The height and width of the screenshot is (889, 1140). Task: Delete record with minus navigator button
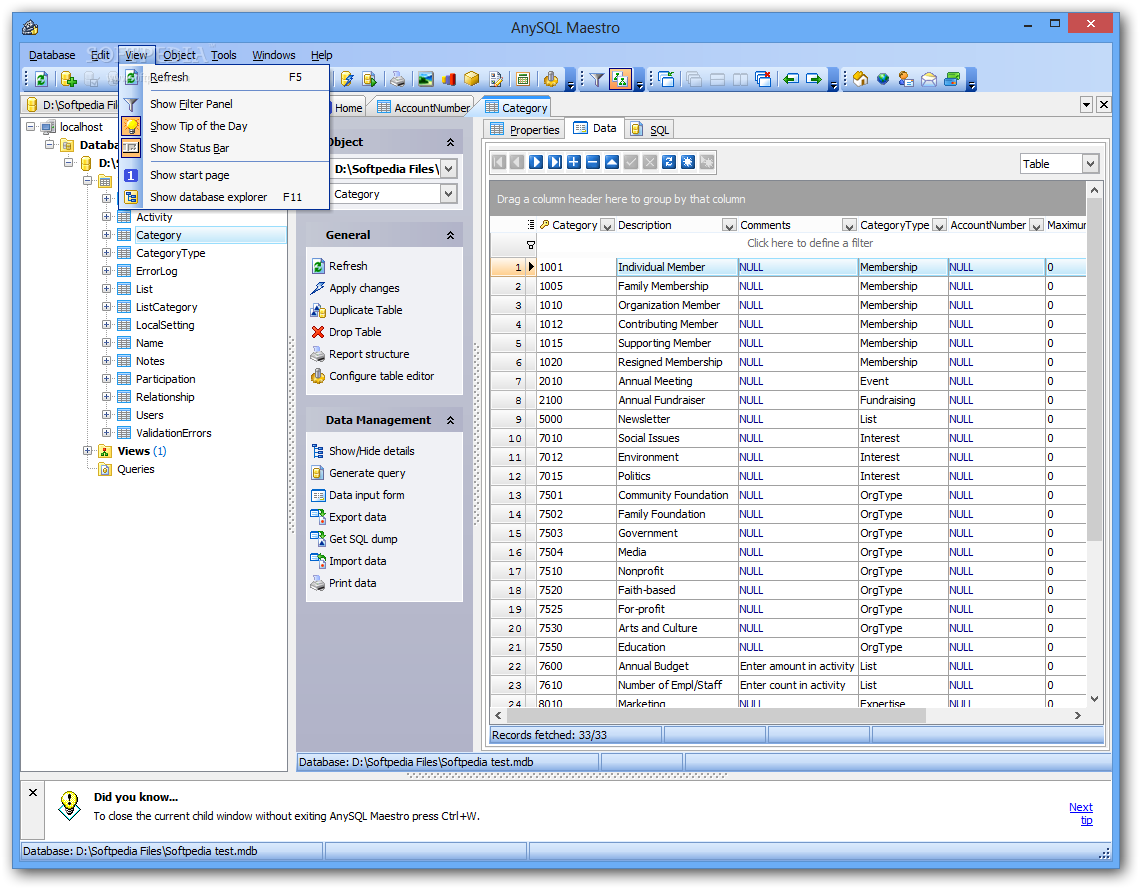coord(593,162)
